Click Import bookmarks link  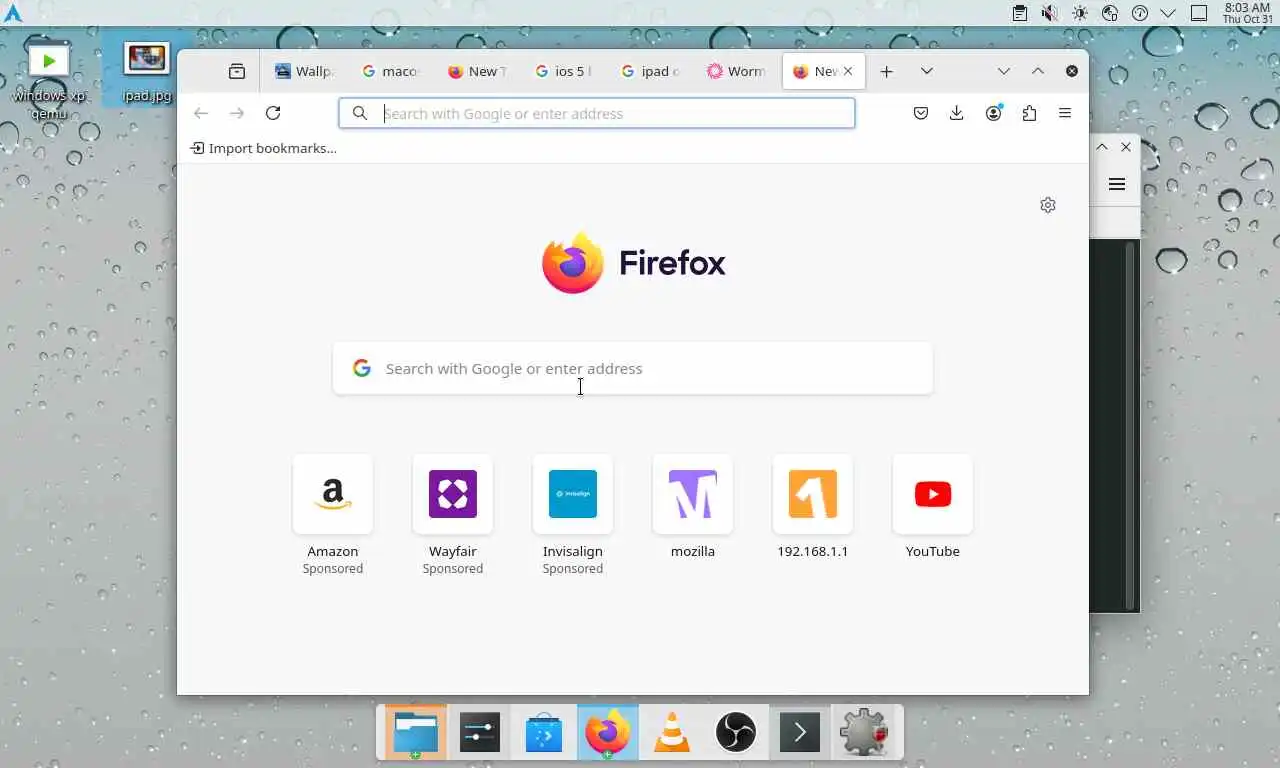(264, 148)
